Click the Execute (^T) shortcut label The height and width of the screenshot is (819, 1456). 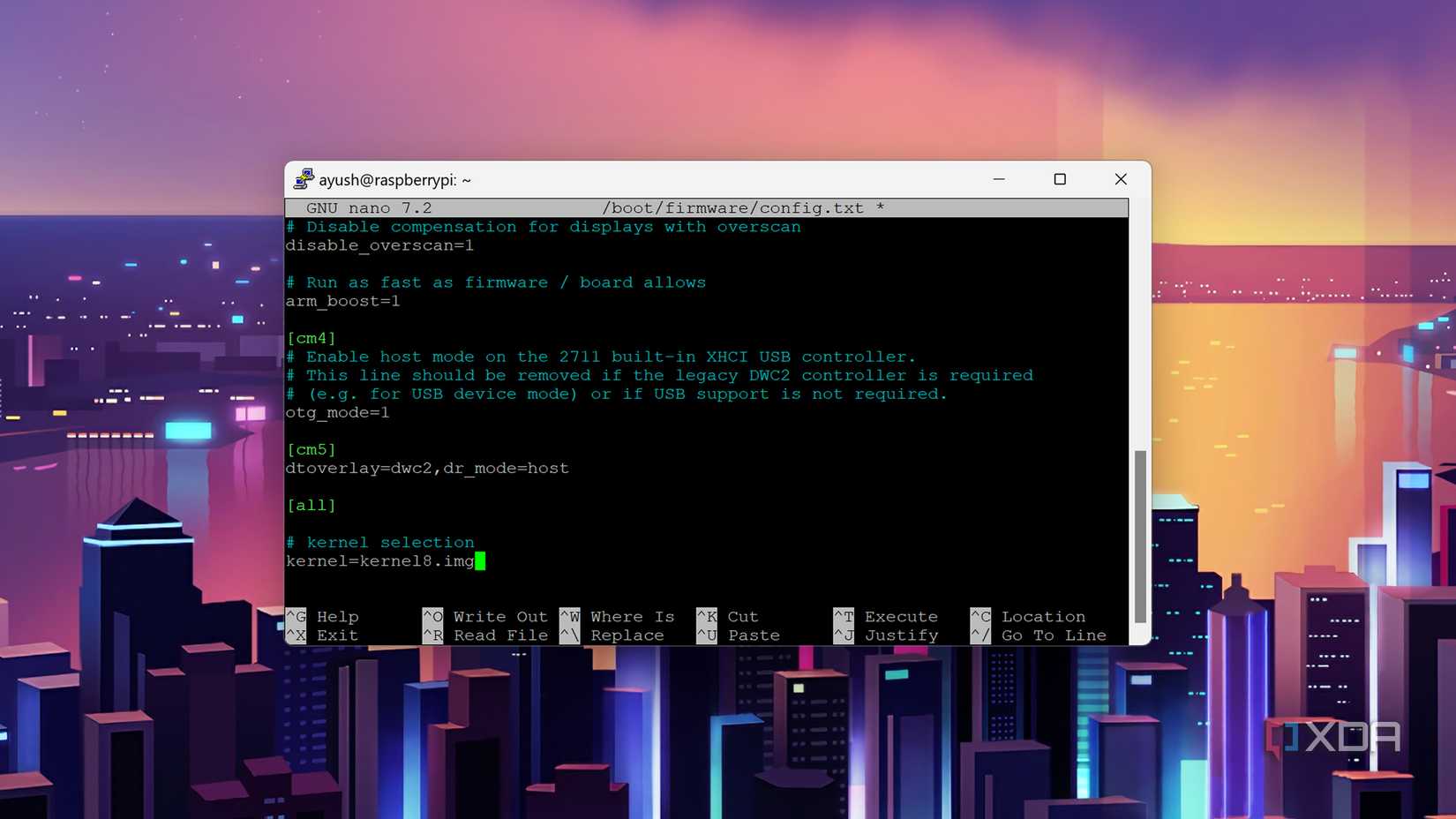click(901, 616)
